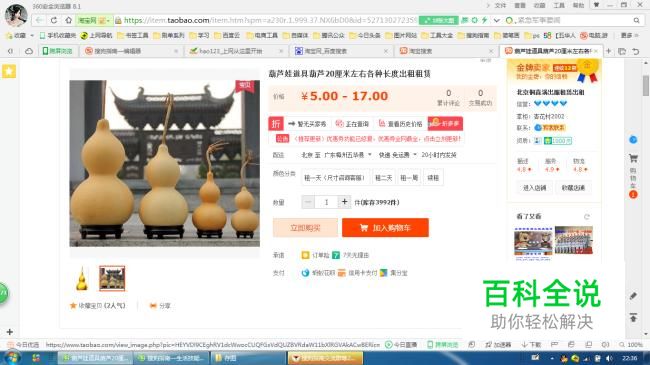Click the page vertical scrollbar thumb
650x365 pixels.
pyautogui.click(x=645, y=86)
